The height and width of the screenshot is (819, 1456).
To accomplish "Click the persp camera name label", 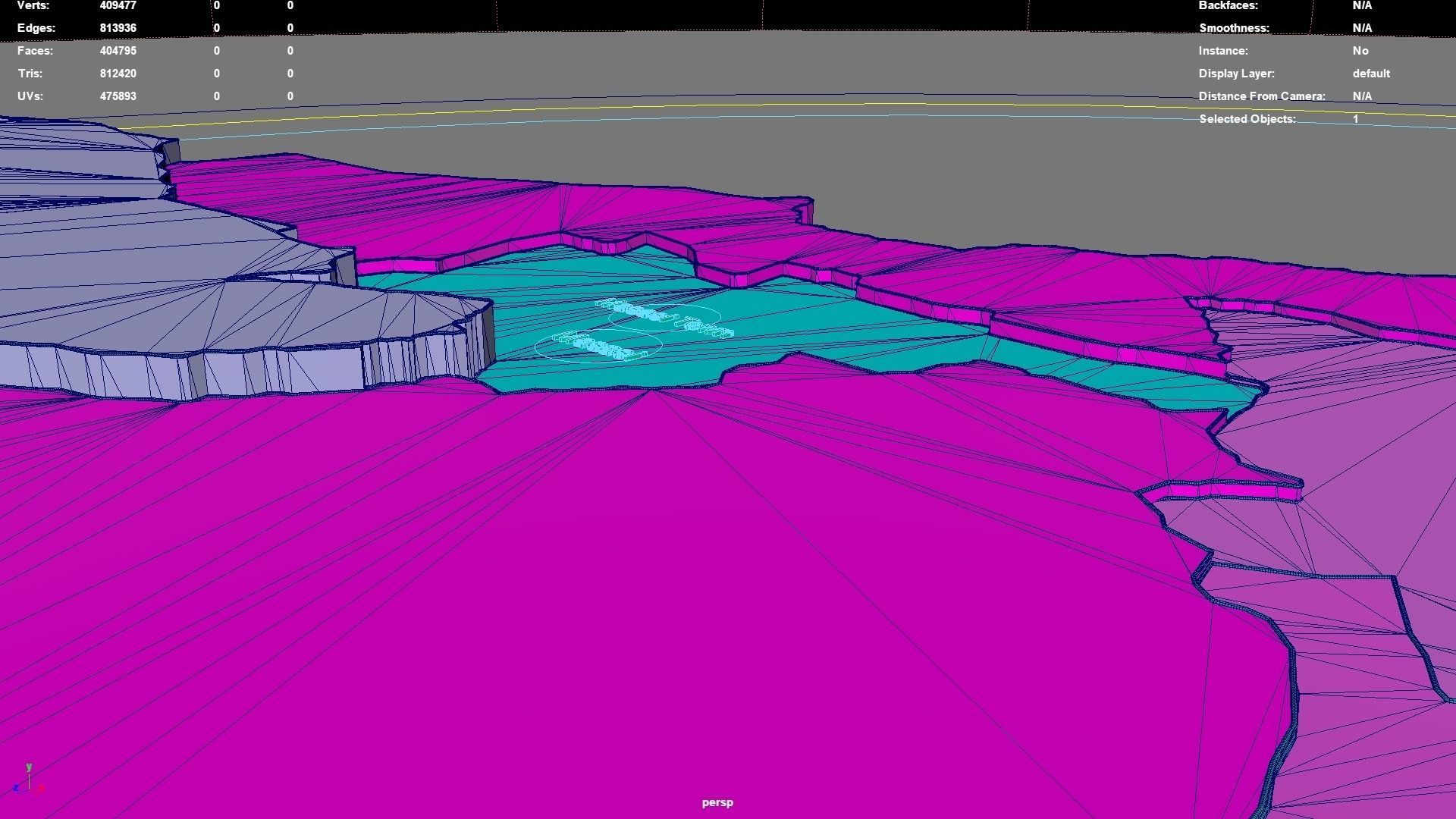I will (717, 802).
